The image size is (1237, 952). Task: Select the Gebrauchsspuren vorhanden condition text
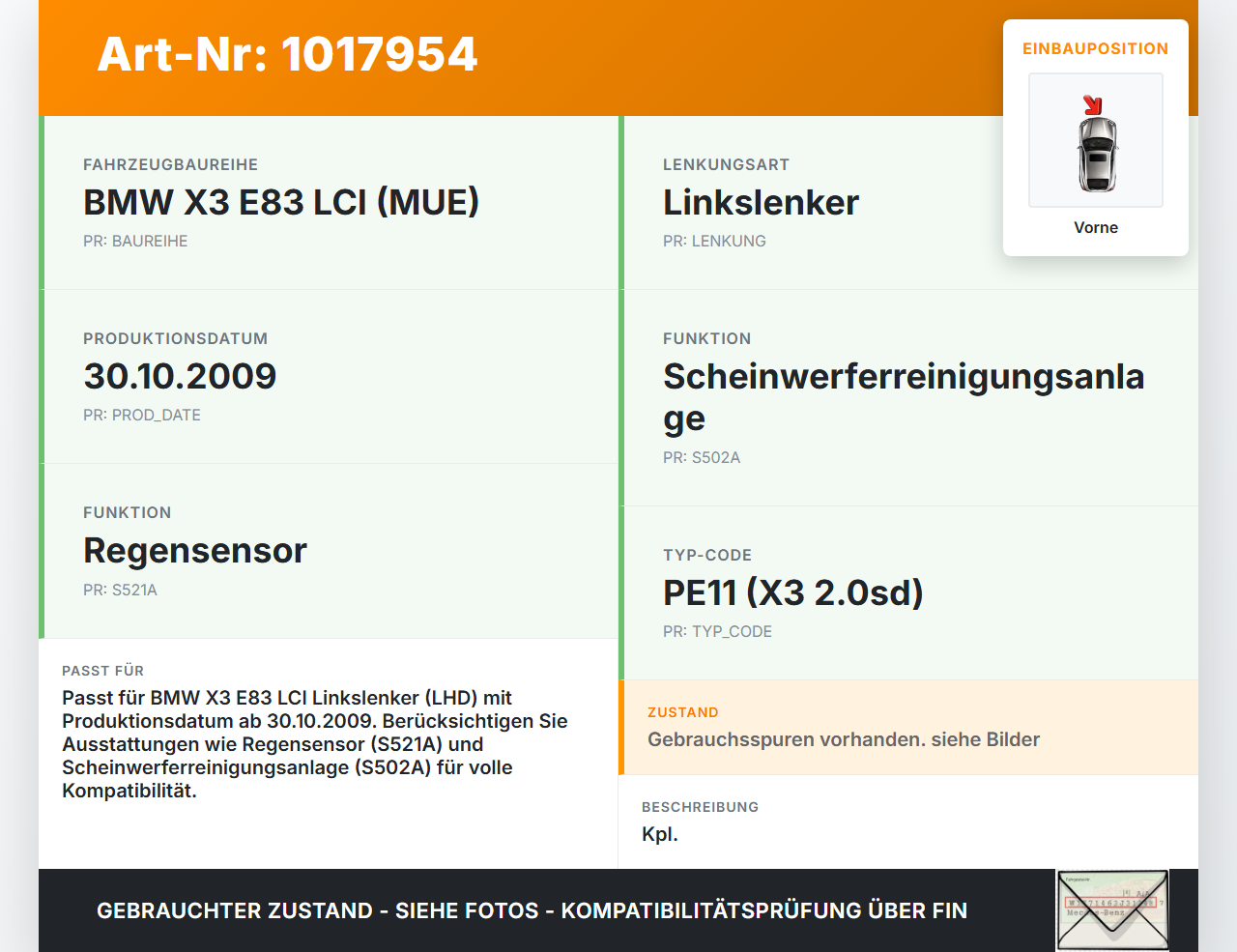point(844,739)
